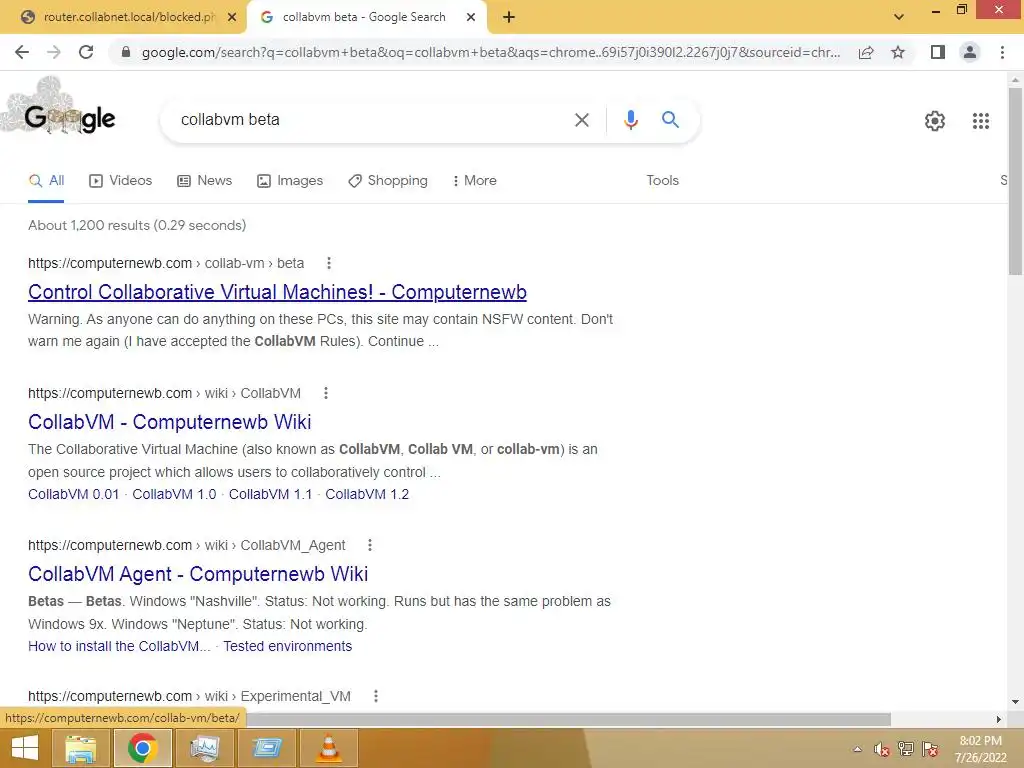Open CollabVM - Computernewb Wiki result
1024x768 pixels.
(170, 422)
